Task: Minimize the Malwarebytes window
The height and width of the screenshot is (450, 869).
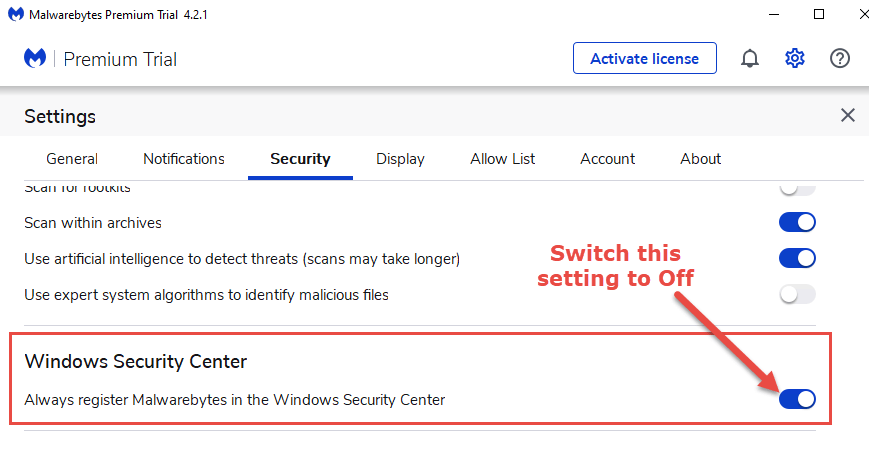Action: [774, 15]
